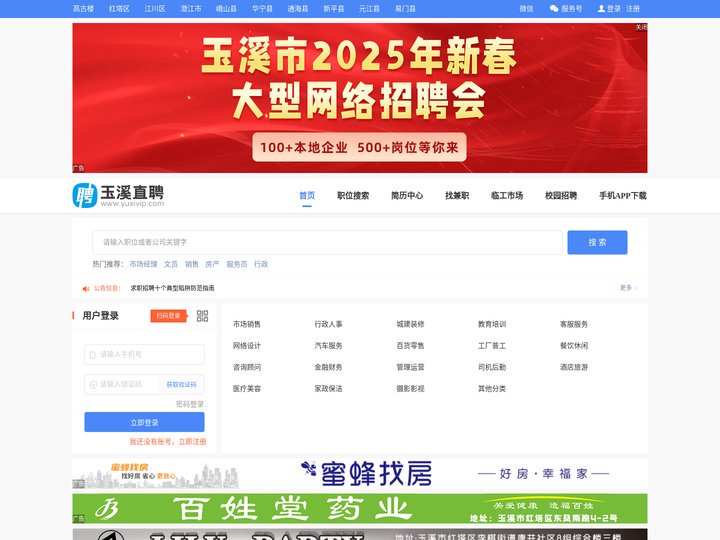Screen dimensions: 720x540
Task: Open the 求职招聘十个典型陷阱防范指南 announcement
Action: 172,288
